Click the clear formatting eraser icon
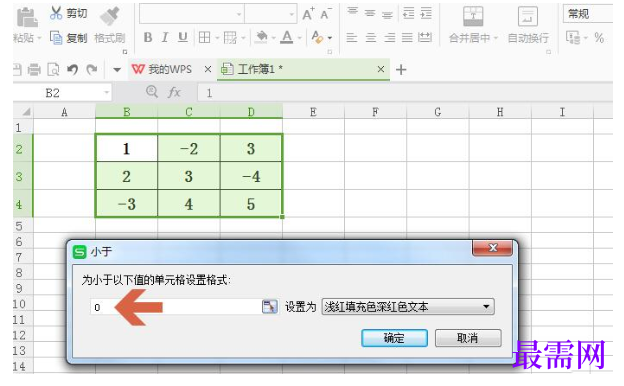 (317, 37)
